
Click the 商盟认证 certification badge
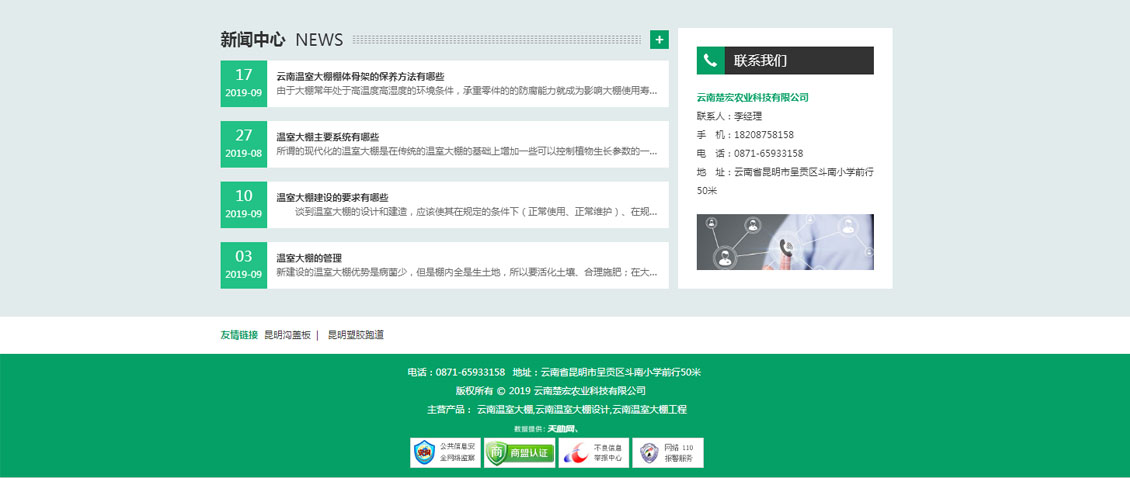coord(519,453)
